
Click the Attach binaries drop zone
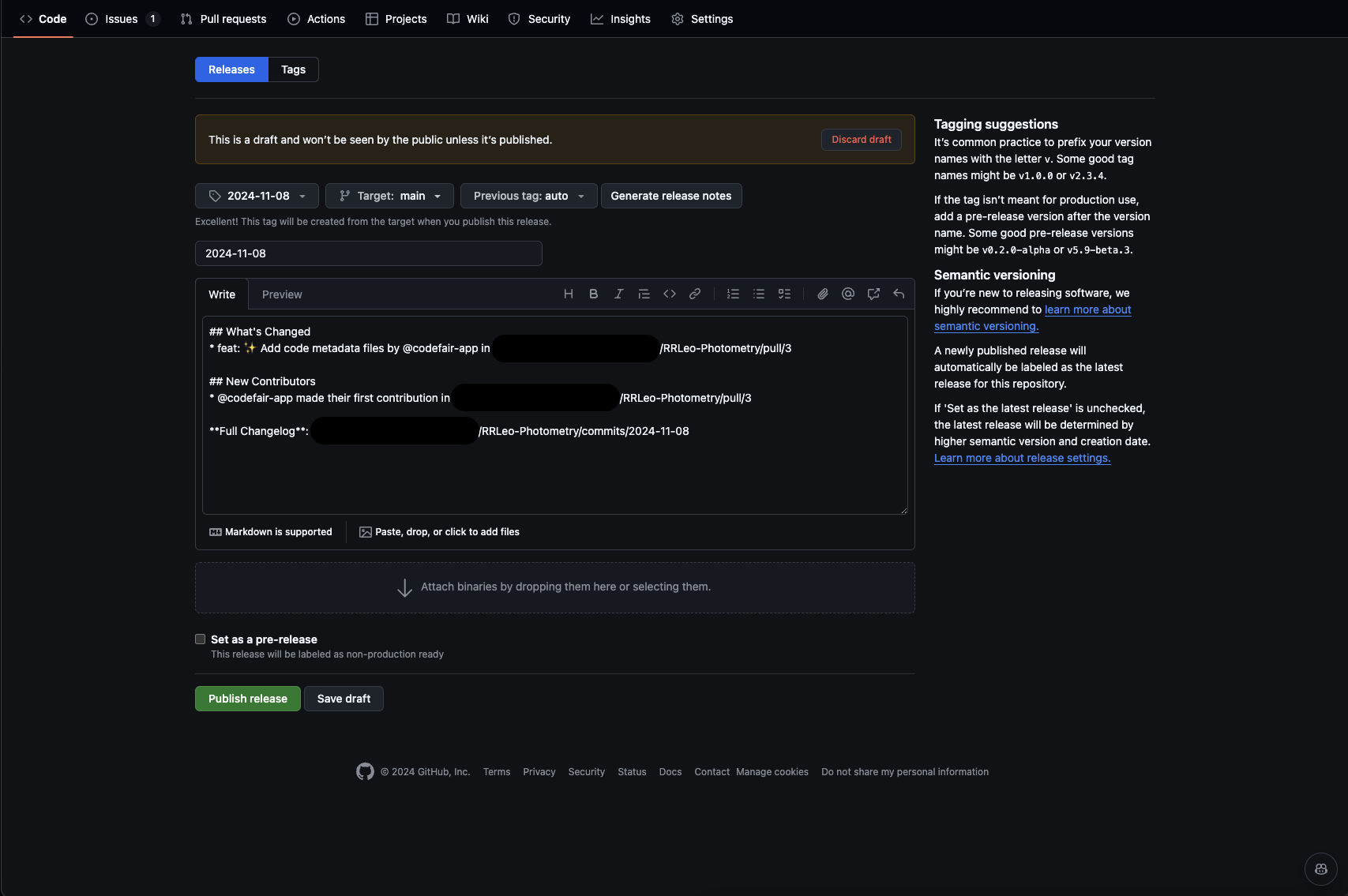click(555, 587)
